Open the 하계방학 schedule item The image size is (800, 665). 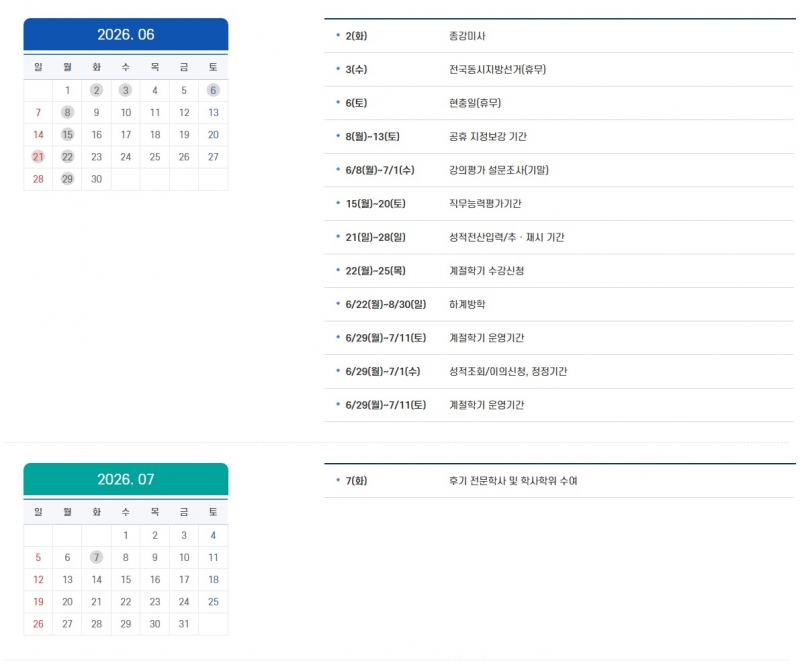click(x=467, y=304)
